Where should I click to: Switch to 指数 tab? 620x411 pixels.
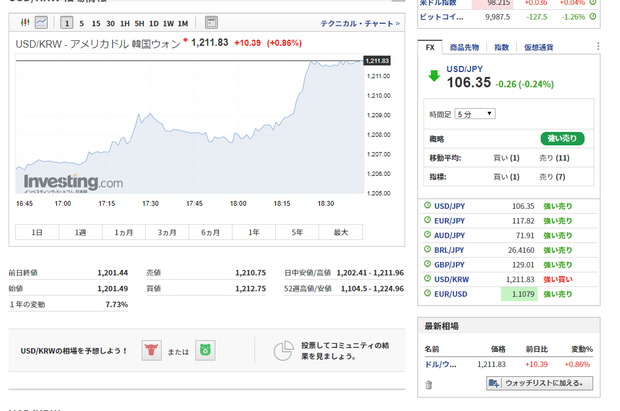pyautogui.click(x=501, y=47)
